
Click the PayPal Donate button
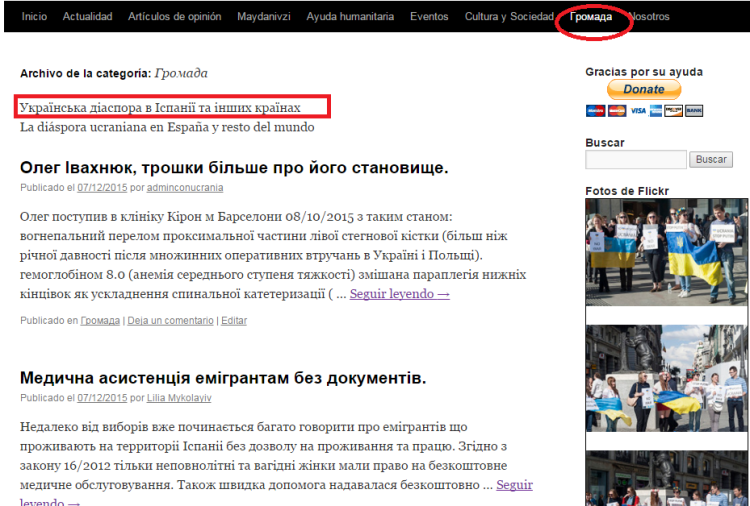click(644, 89)
